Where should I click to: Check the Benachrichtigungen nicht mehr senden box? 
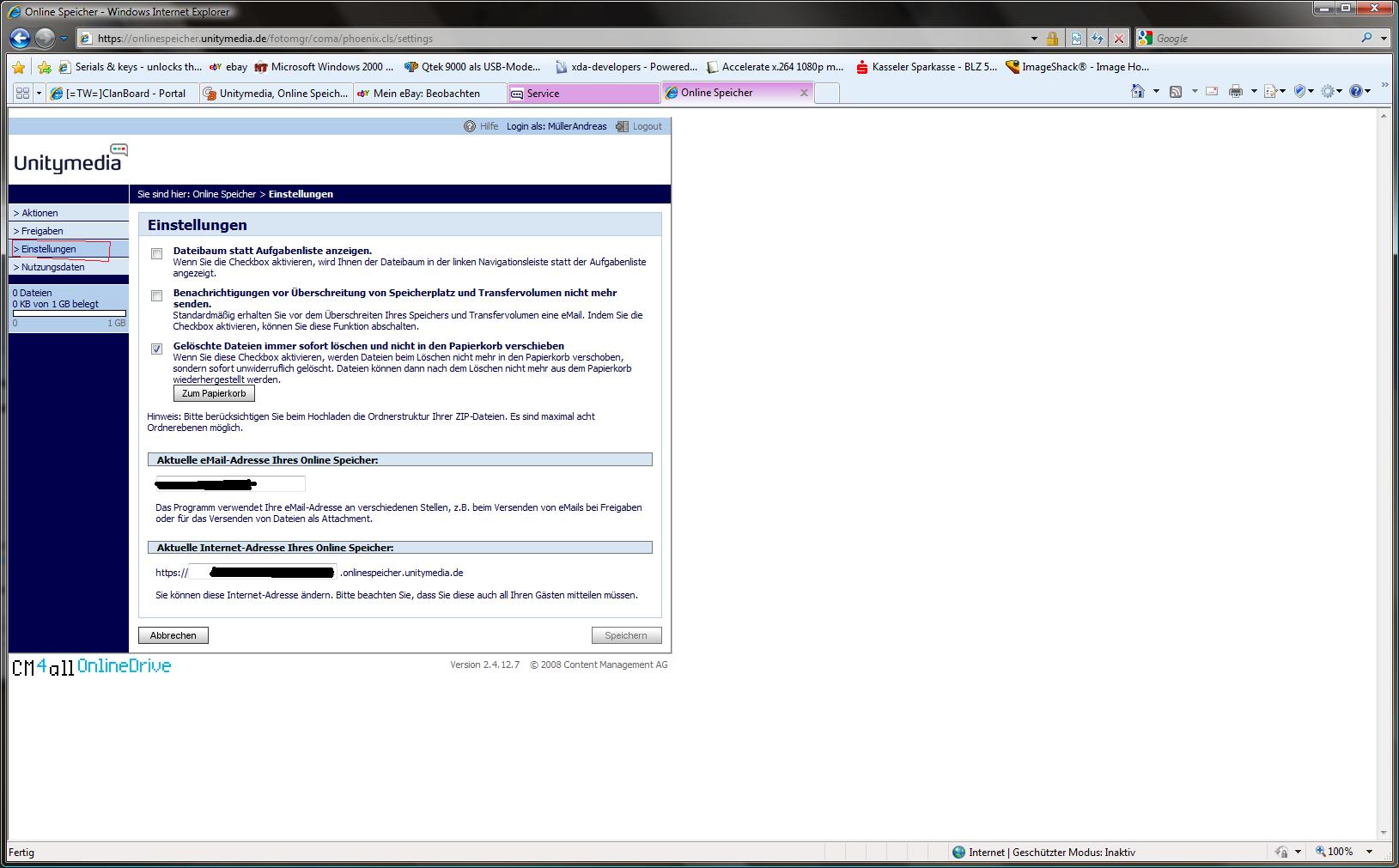tap(156, 296)
